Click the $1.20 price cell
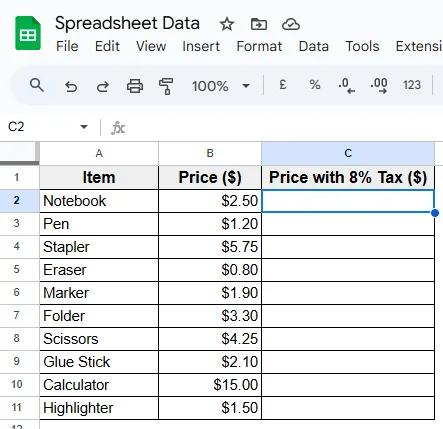The height and width of the screenshot is (429, 443). 210,224
